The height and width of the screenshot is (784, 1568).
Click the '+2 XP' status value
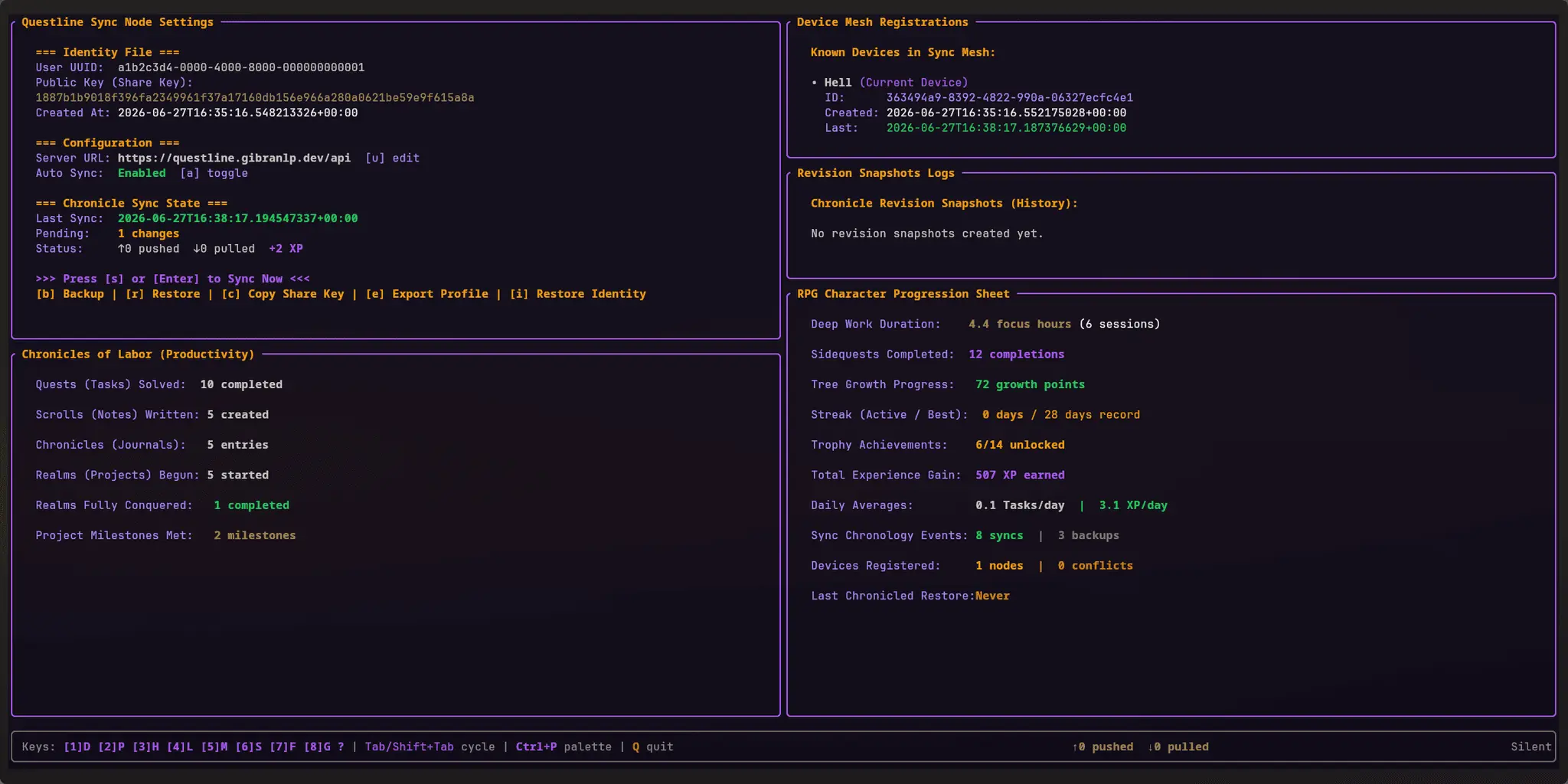pos(286,249)
